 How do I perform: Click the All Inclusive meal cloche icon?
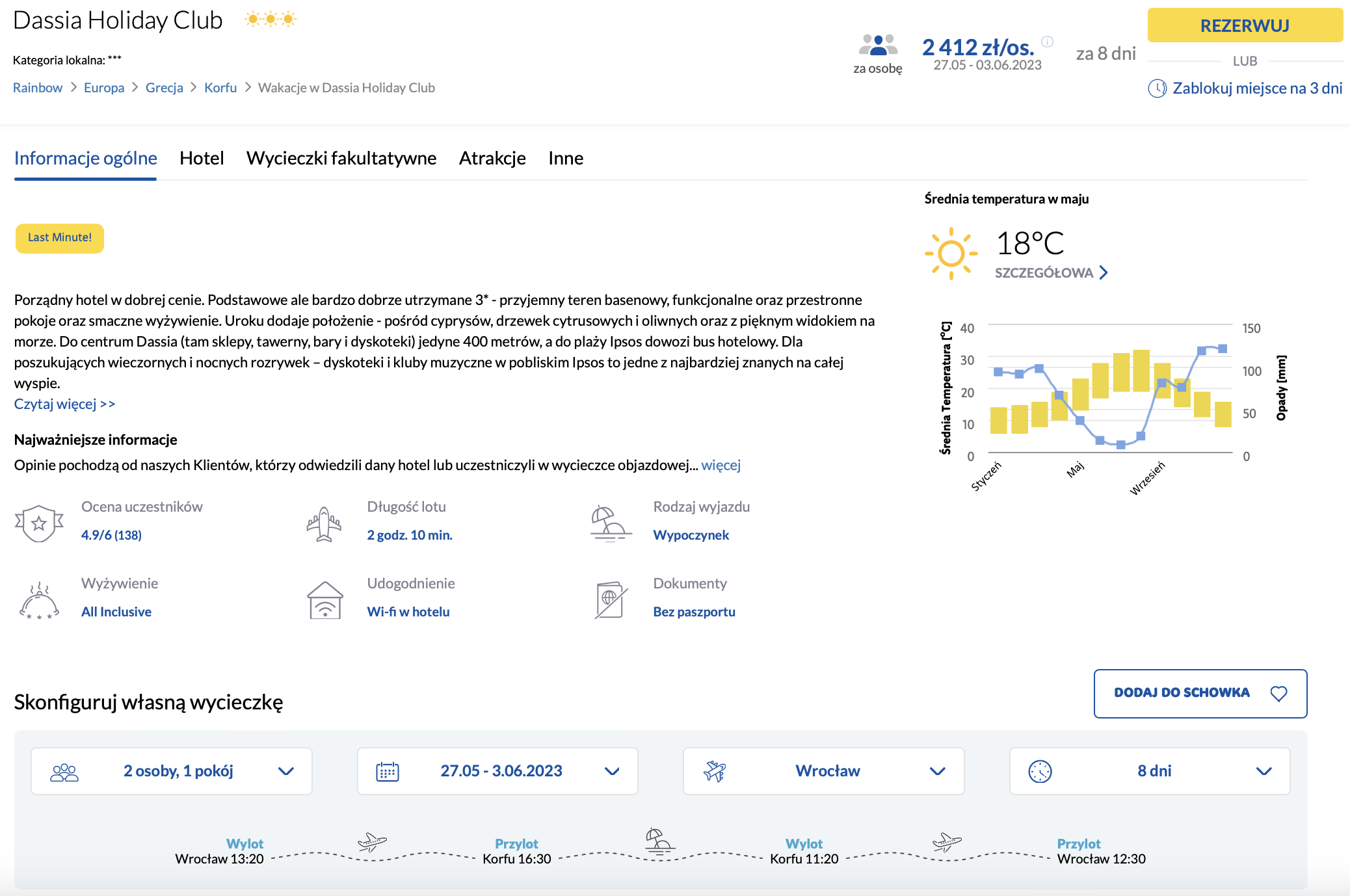40,600
